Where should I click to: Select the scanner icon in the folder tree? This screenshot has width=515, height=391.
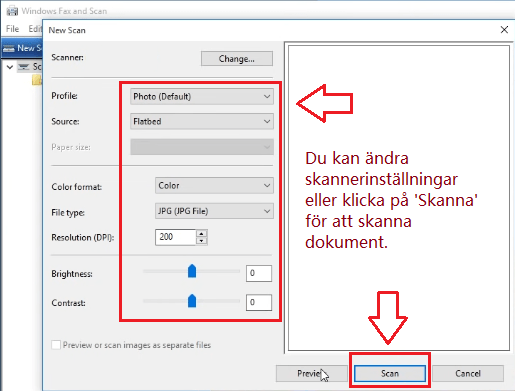pyautogui.click(x=24, y=67)
